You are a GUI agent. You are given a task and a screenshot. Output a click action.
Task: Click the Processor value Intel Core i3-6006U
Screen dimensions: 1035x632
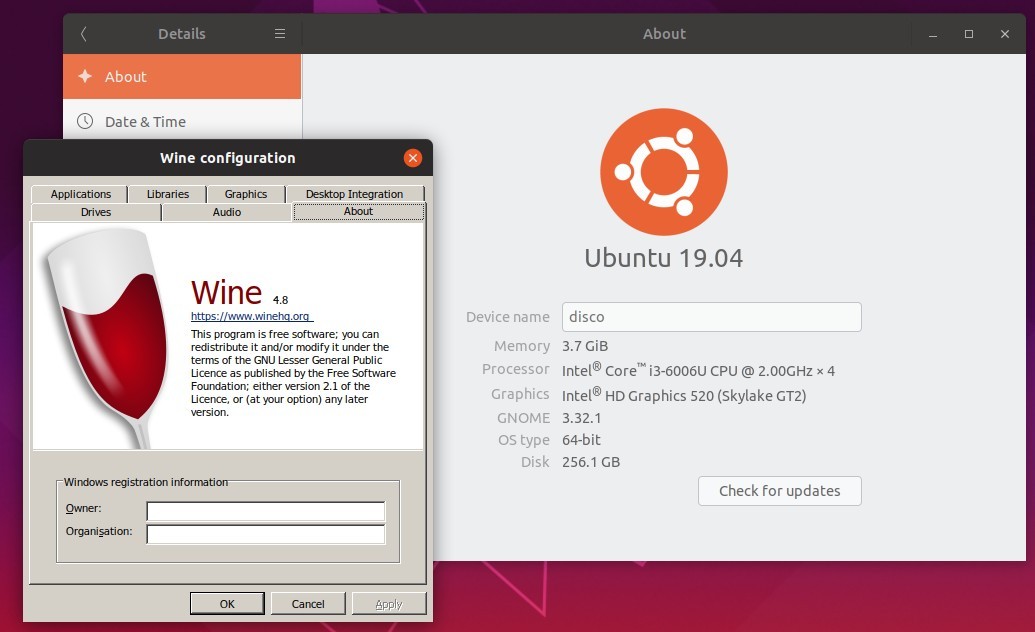(698, 370)
